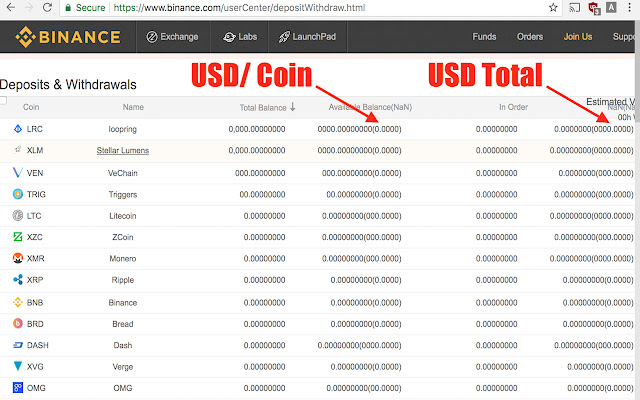Open the Cast icon in browser toolbar

(x=574, y=7)
